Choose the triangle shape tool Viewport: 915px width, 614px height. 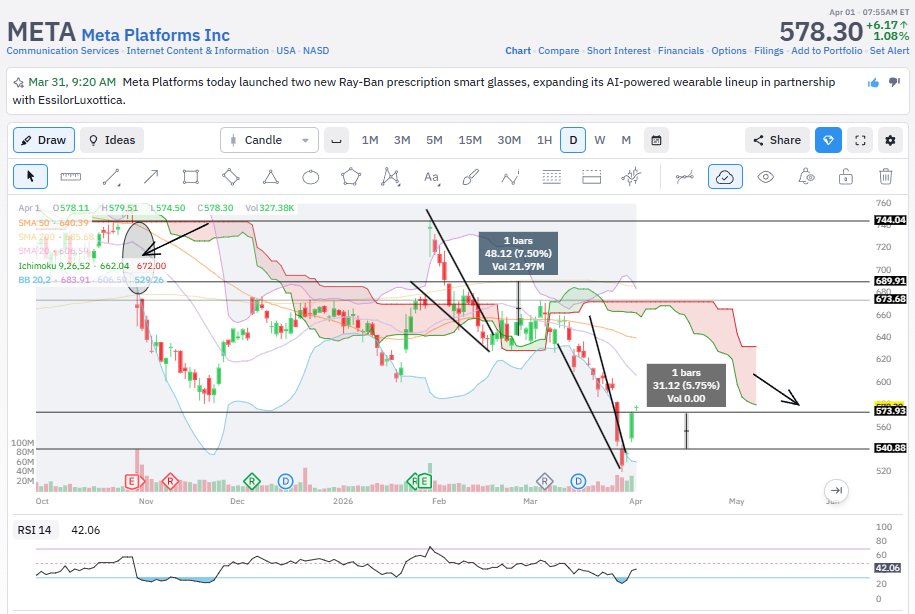pos(271,176)
